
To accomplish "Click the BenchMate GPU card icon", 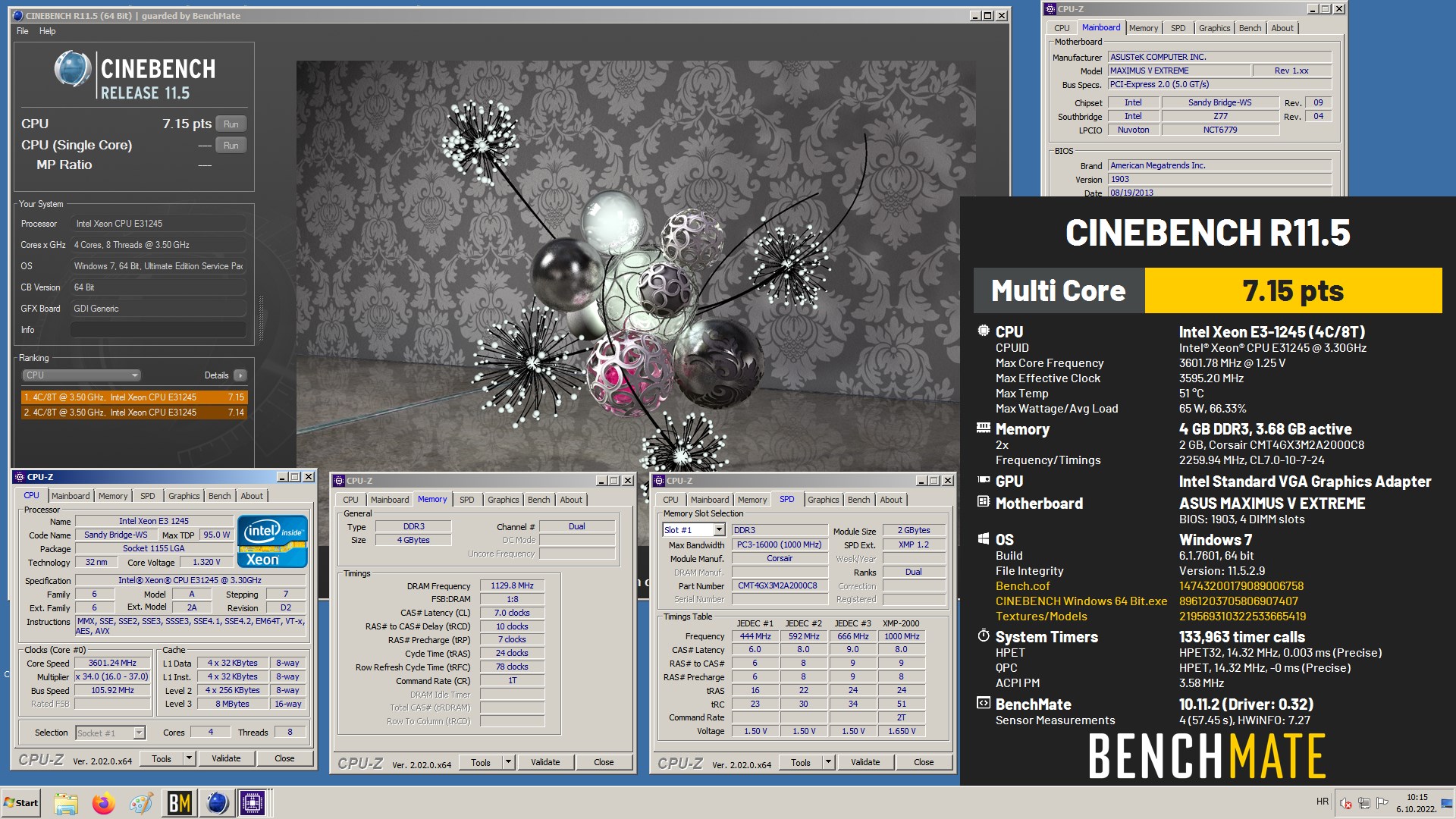I will tap(984, 480).
